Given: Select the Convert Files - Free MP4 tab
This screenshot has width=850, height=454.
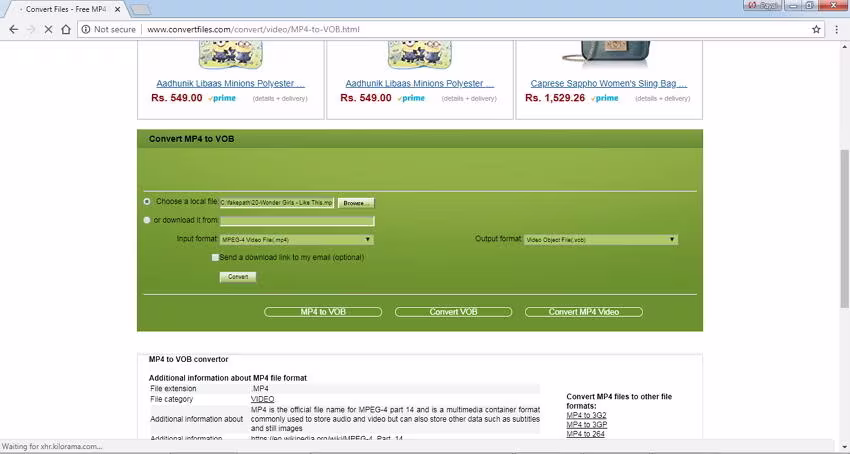Looking at the screenshot, I should click(x=65, y=9).
